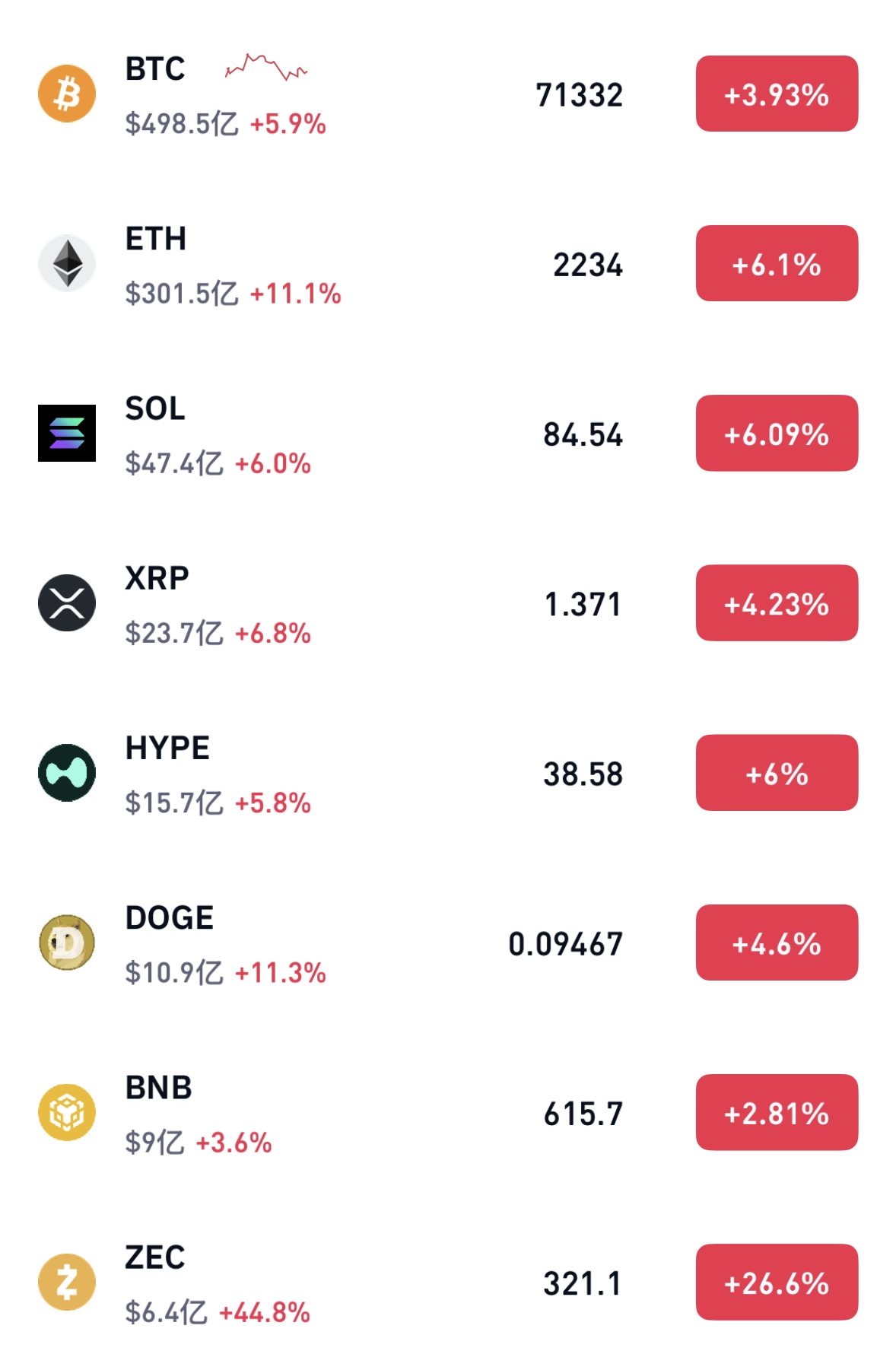The height and width of the screenshot is (1370, 896).
Task: Click the HYPE price 38.58
Action: pos(583,774)
